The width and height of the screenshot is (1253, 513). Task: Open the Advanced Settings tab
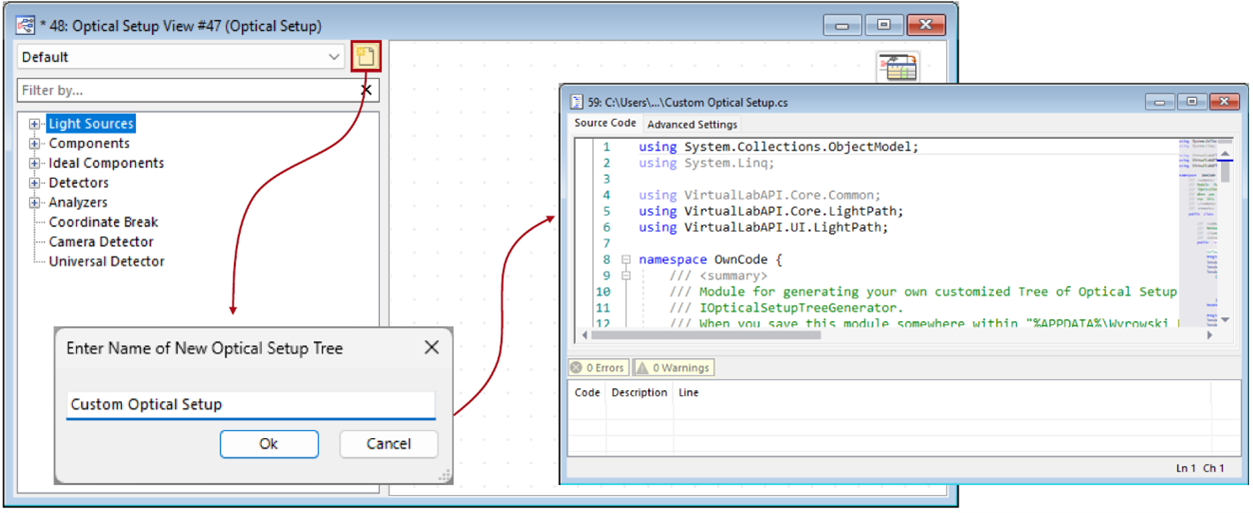click(692, 125)
